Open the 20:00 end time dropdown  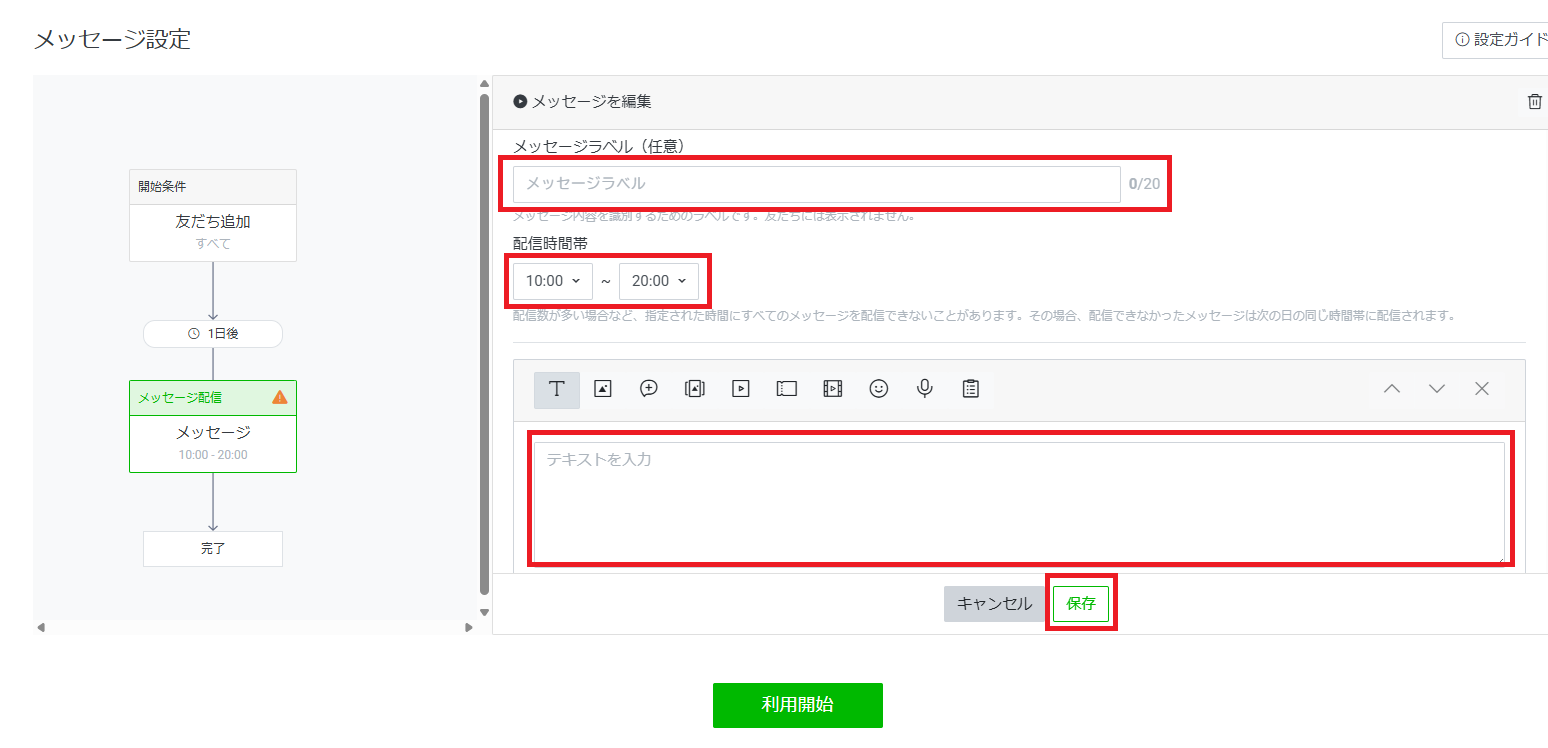click(659, 281)
